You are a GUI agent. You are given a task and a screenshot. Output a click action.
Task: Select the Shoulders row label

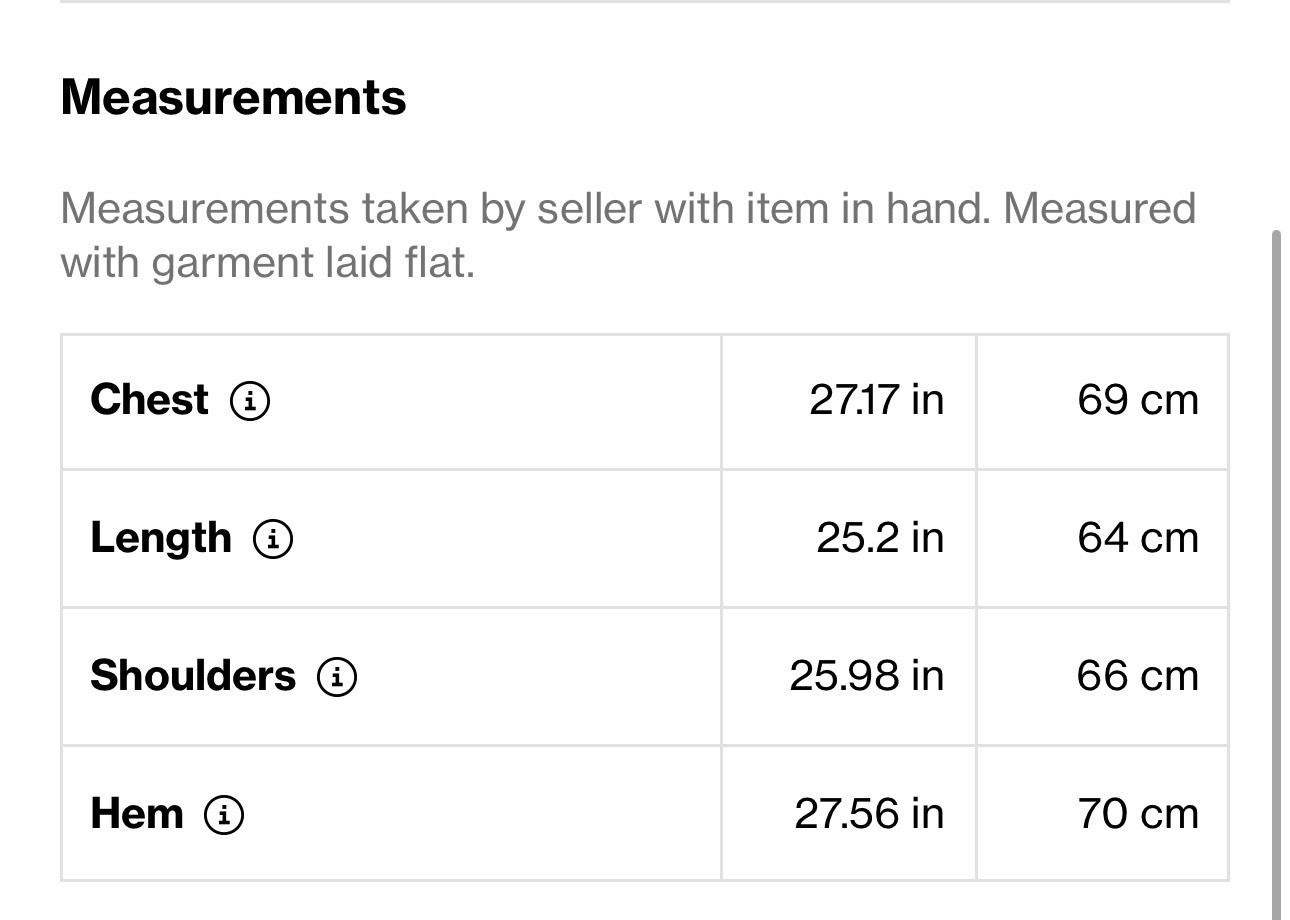coord(193,676)
